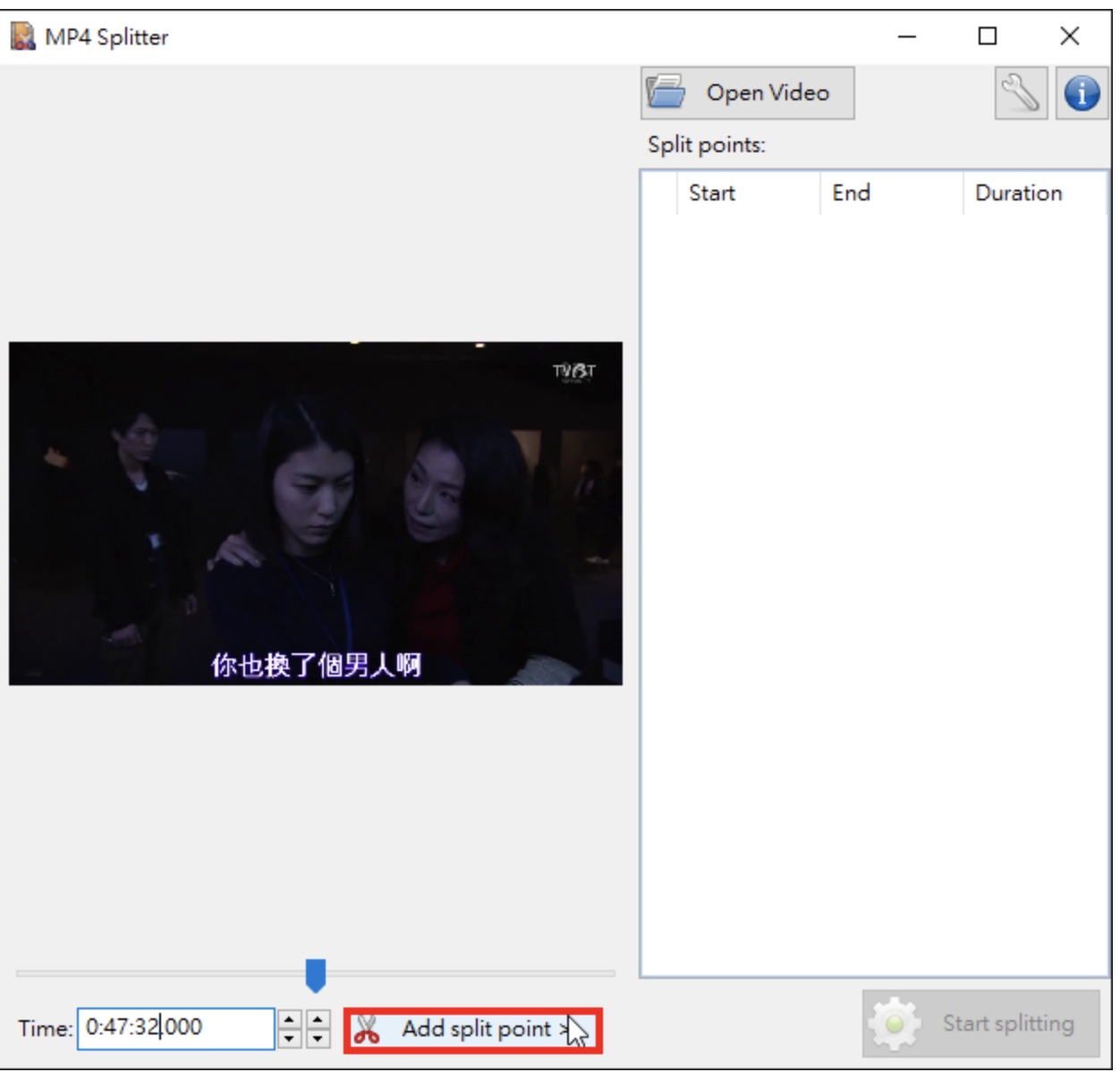Image resolution: width=1120 pixels, height=1072 pixels.
Task: Sort by the Duration column header
Action: tap(1034, 193)
